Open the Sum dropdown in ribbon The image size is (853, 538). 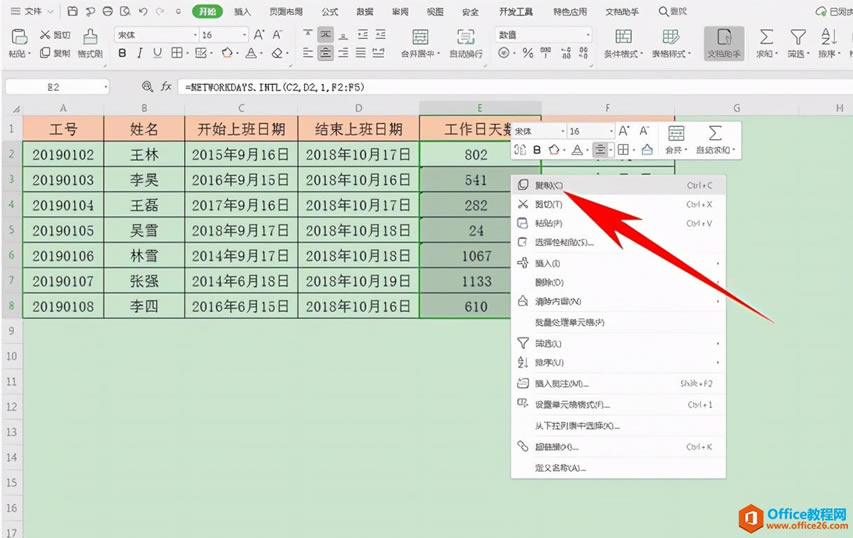pos(767,43)
